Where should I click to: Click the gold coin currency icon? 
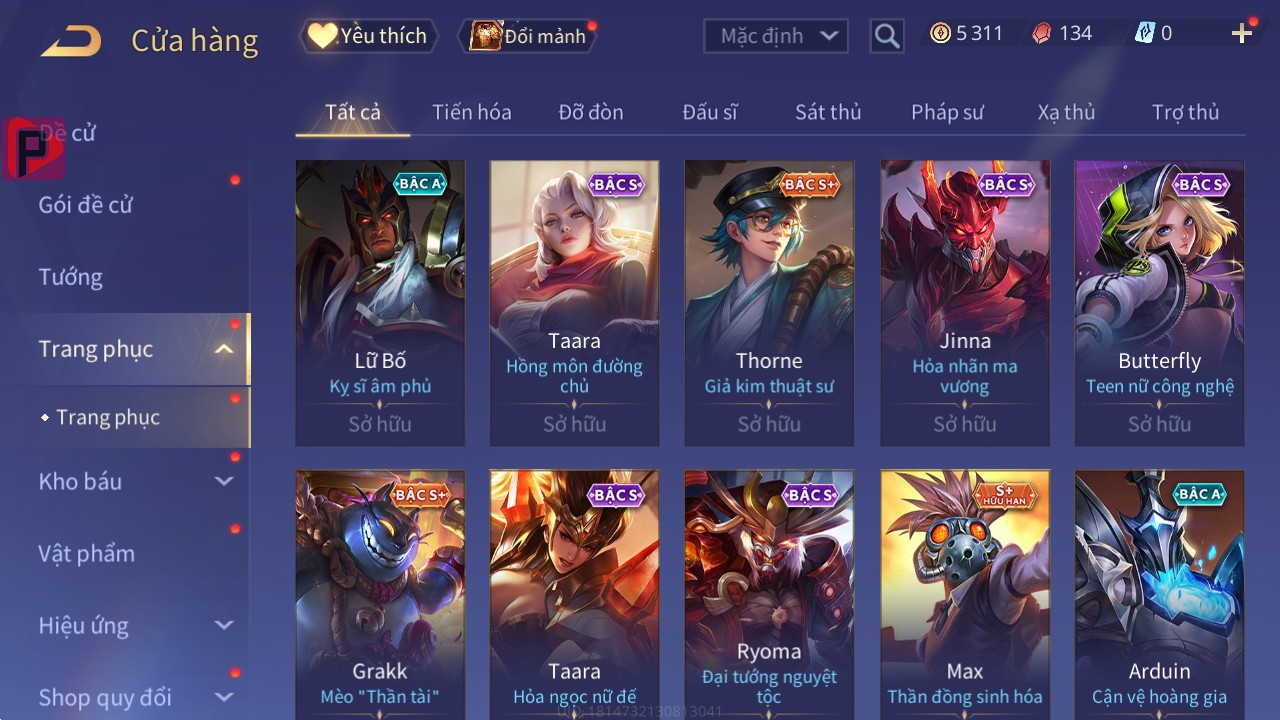pyautogui.click(x=940, y=33)
